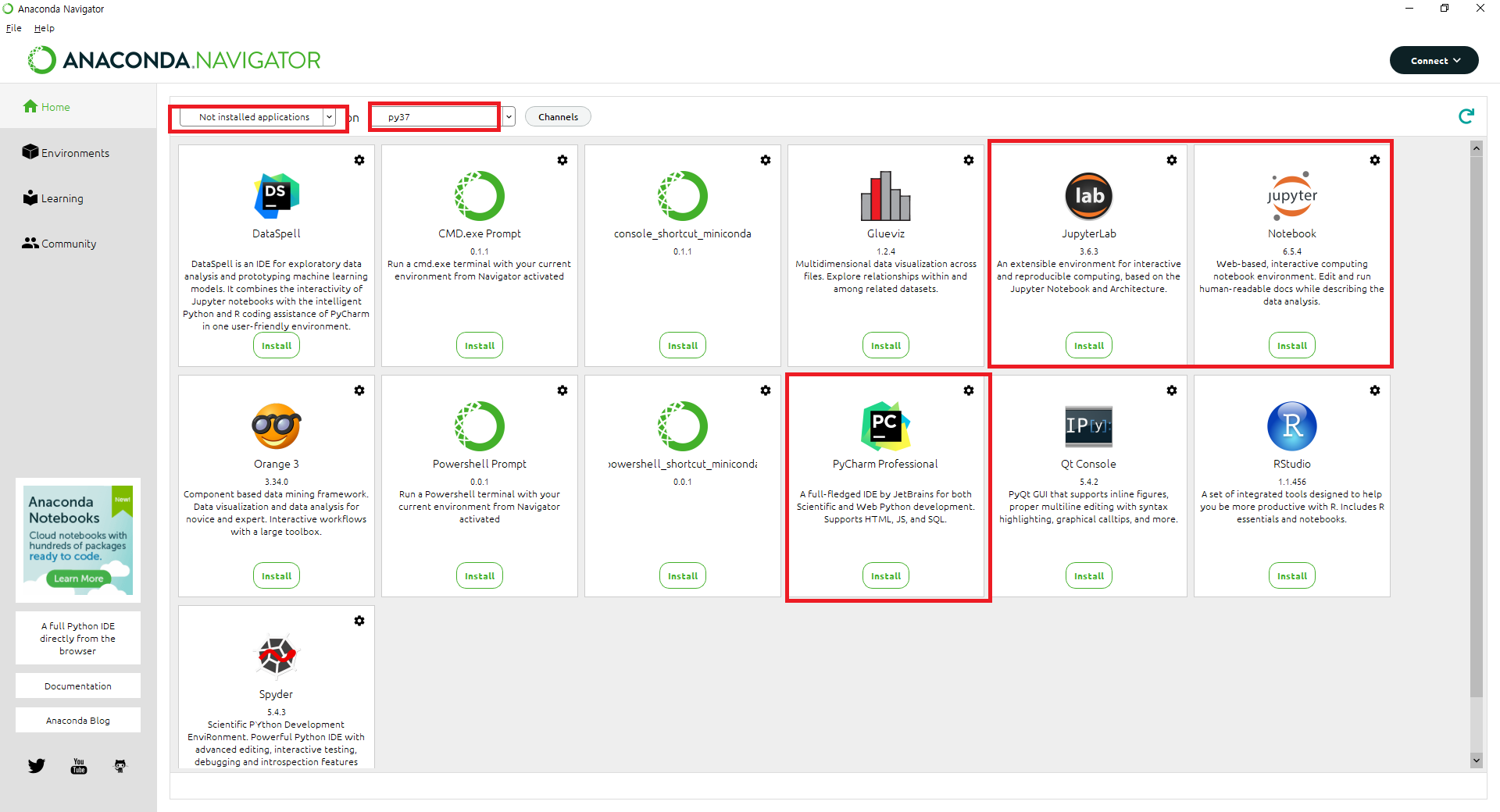Install DataSpell
The width and height of the screenshot is (1500, 812).
pos(277,345)
